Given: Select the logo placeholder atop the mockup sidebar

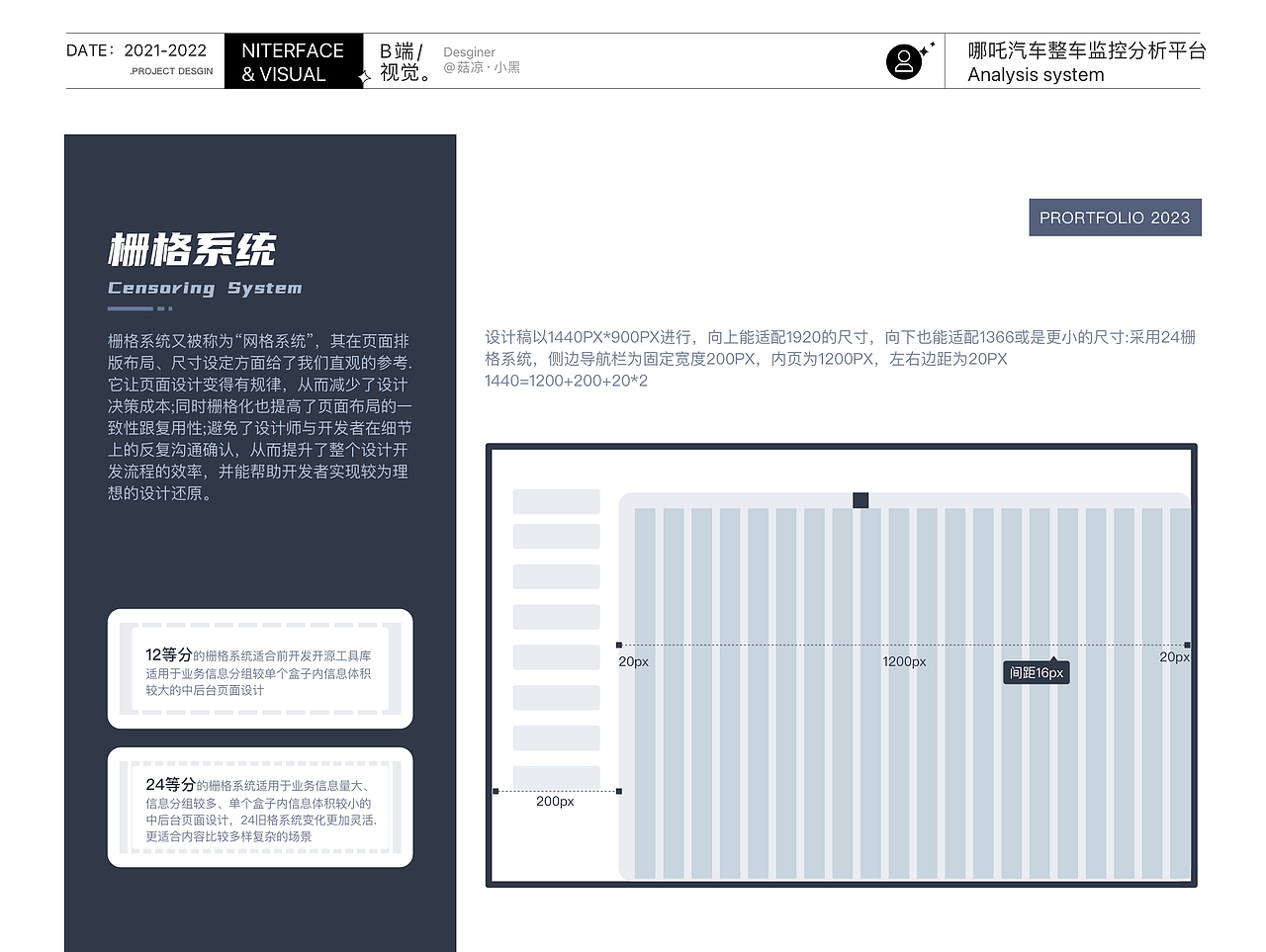Looking at the screenshot, I should (x=555, y=500).
